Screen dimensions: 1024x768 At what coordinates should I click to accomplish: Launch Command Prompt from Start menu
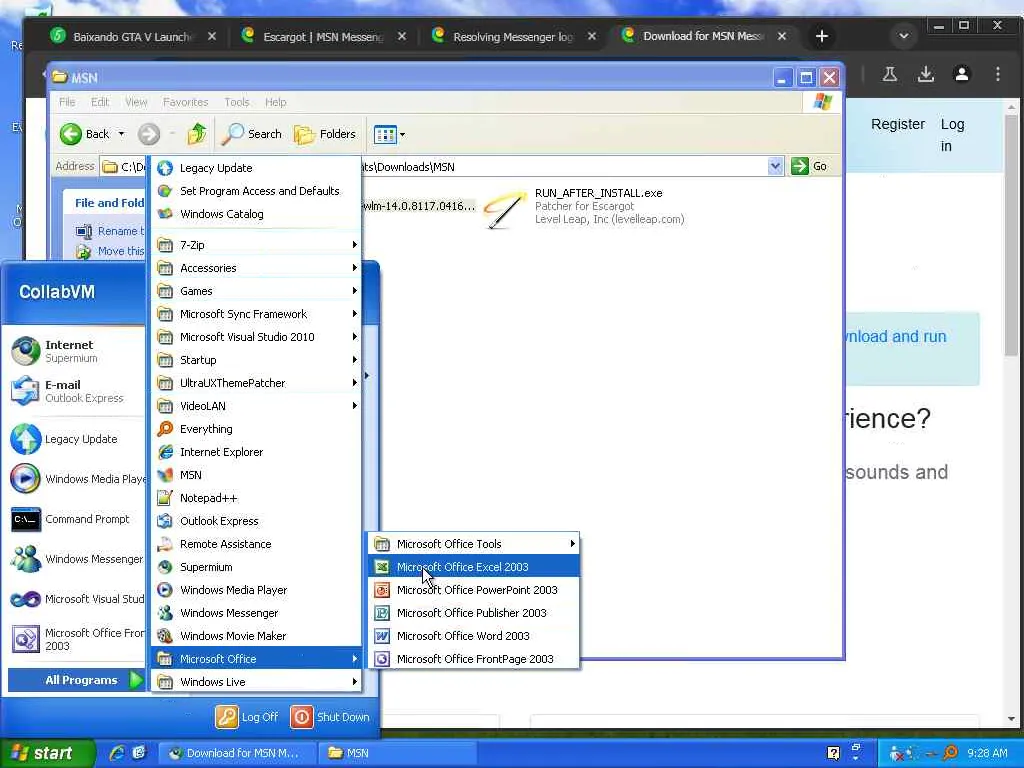pos(76,519)
